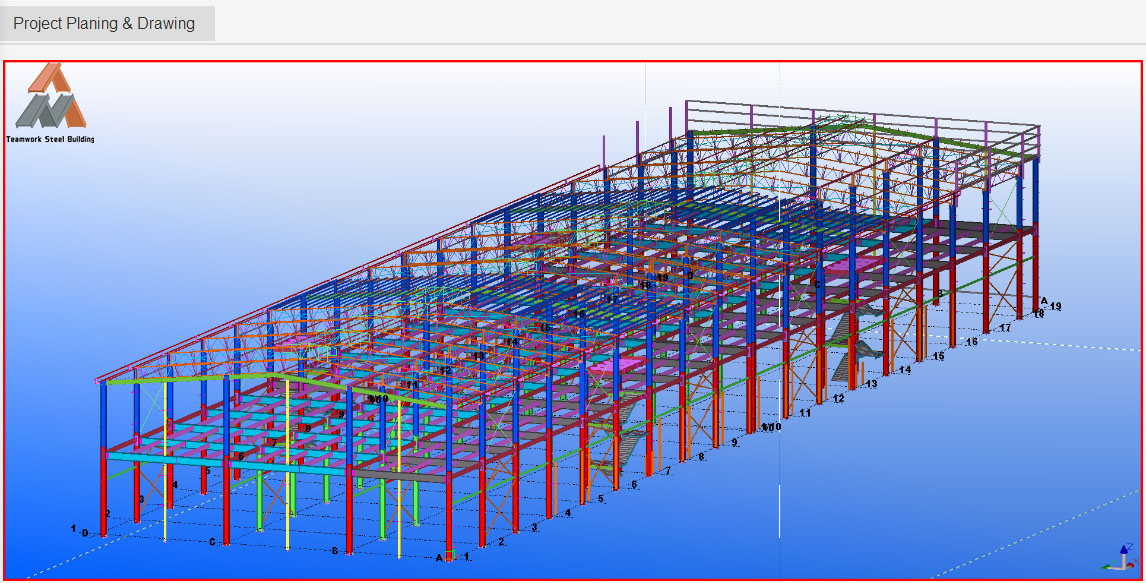Click grid number 1 at the bottom left
The image size is (1146, 583).
(73, 528)
